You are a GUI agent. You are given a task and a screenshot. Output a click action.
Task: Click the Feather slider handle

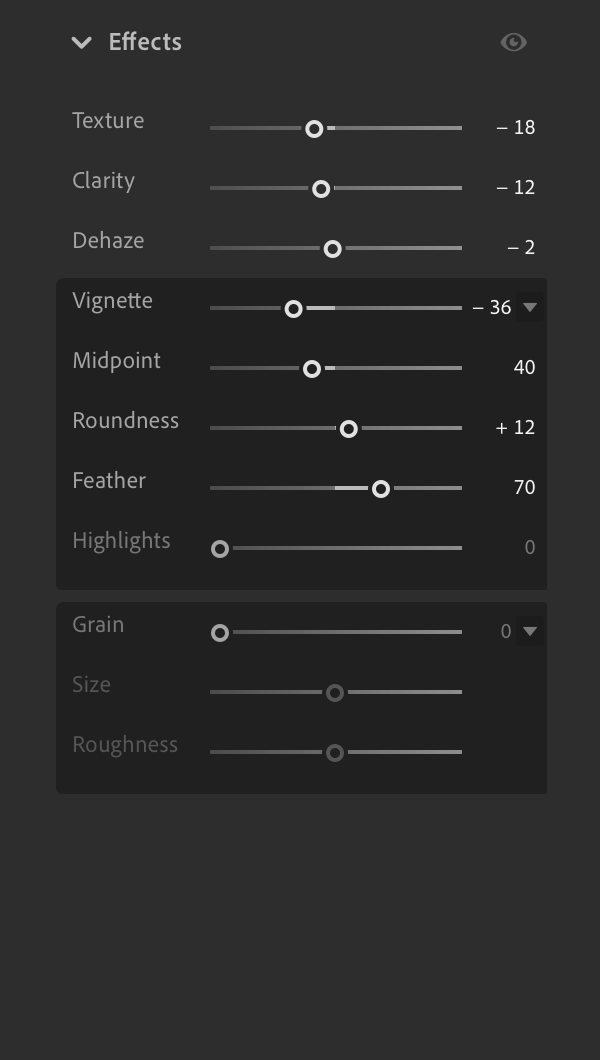point(381,488)
